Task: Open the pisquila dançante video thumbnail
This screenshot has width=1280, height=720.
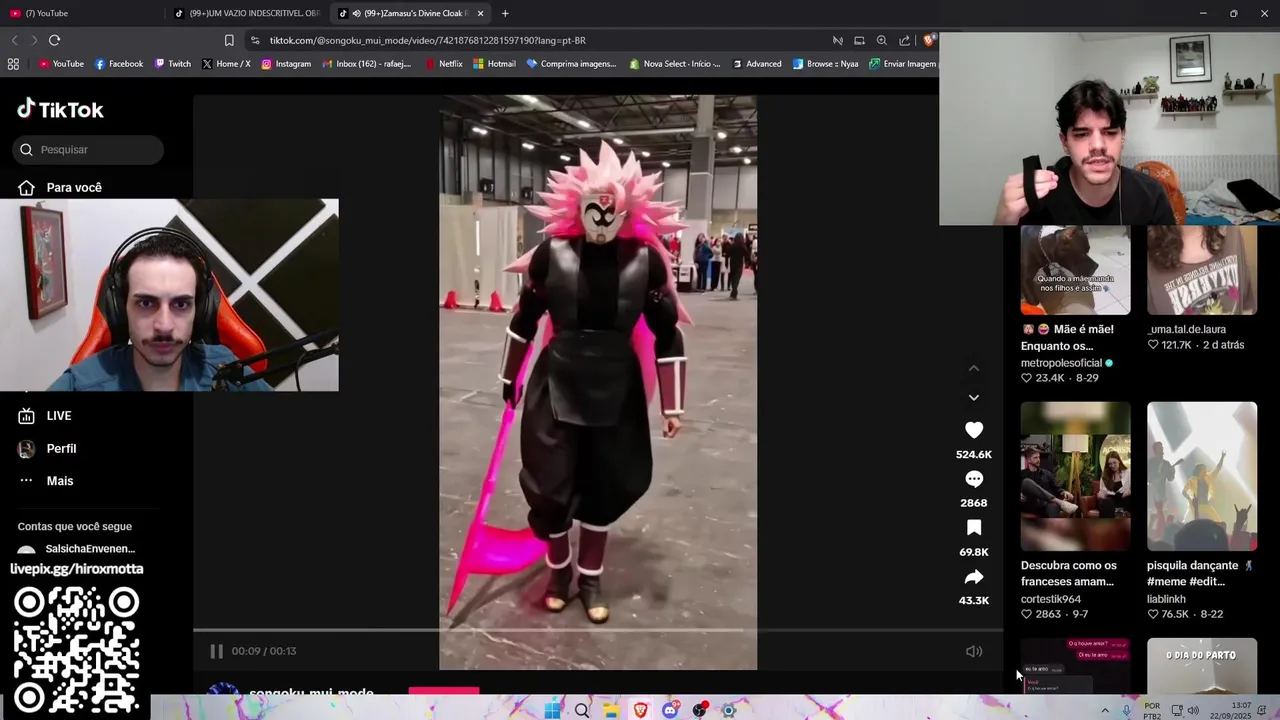Action: tap(1202, 476)
